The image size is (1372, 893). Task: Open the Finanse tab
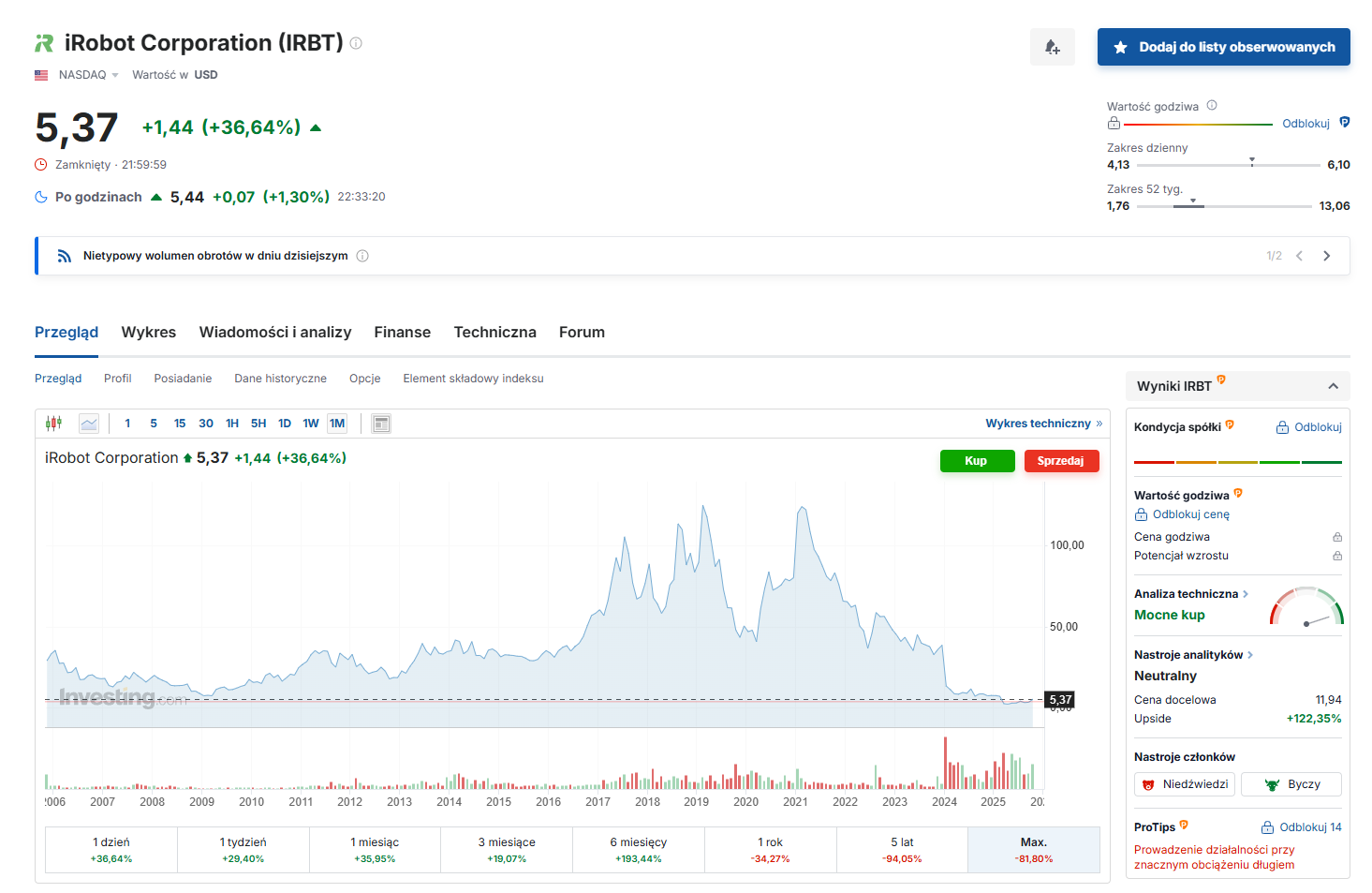pos(402,333)
